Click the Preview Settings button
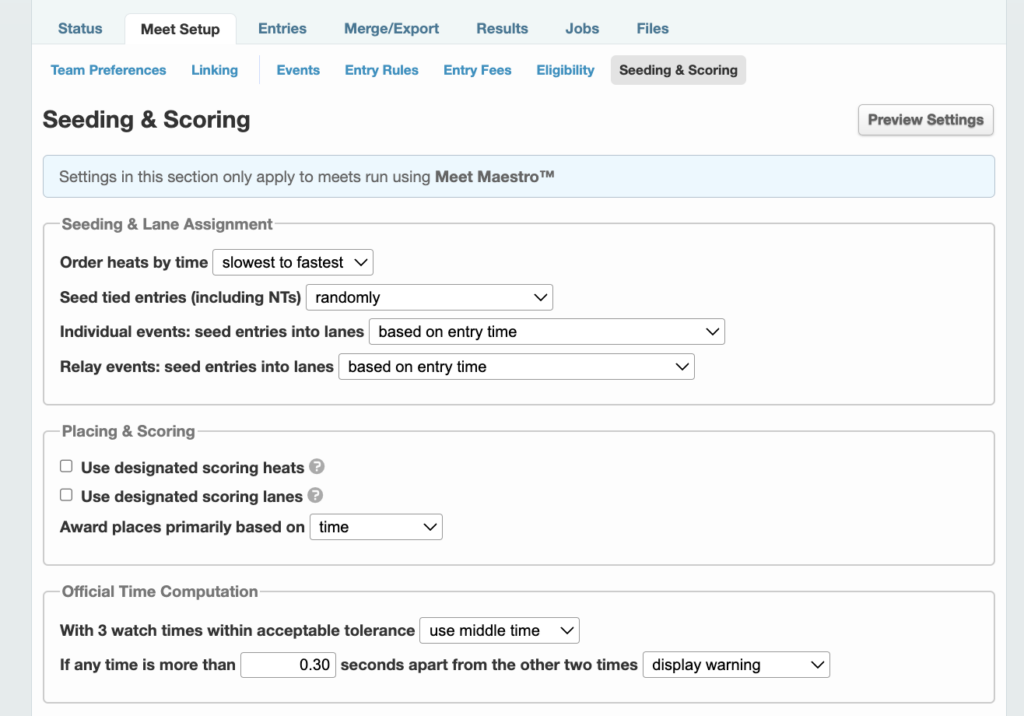 925,120
